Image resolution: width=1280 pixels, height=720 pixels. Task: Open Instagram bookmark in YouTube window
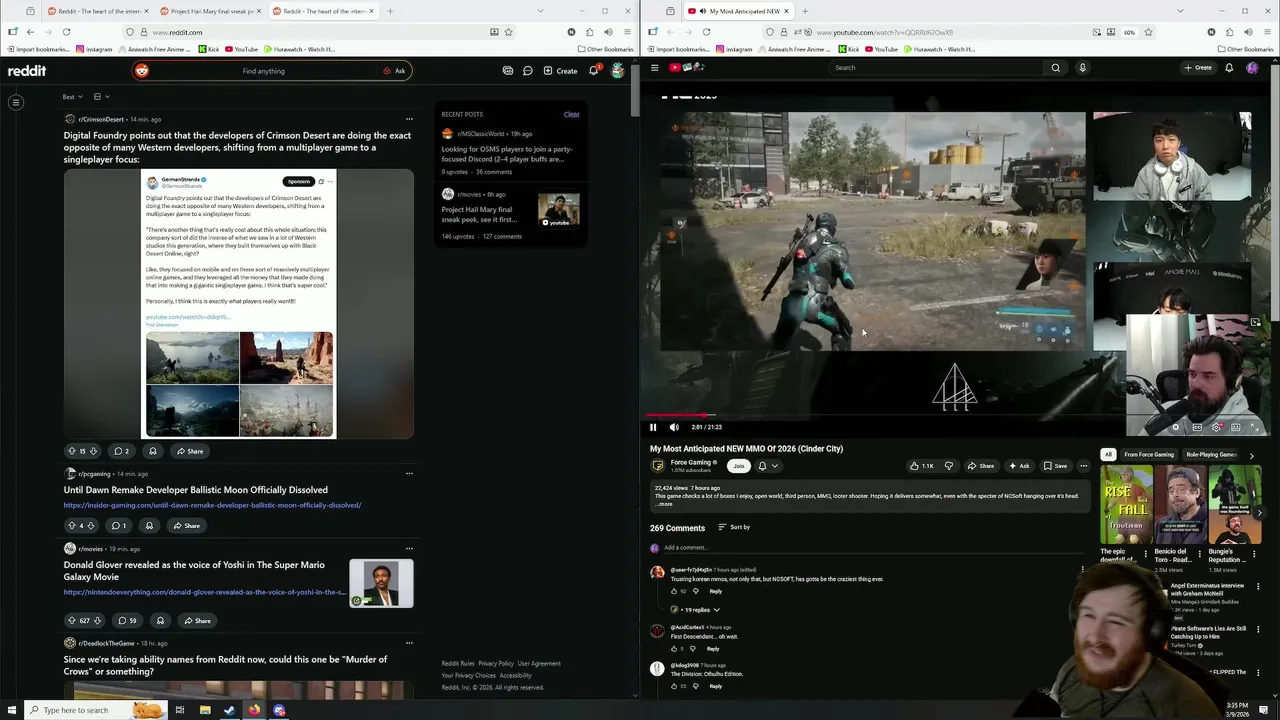point(734,49)
